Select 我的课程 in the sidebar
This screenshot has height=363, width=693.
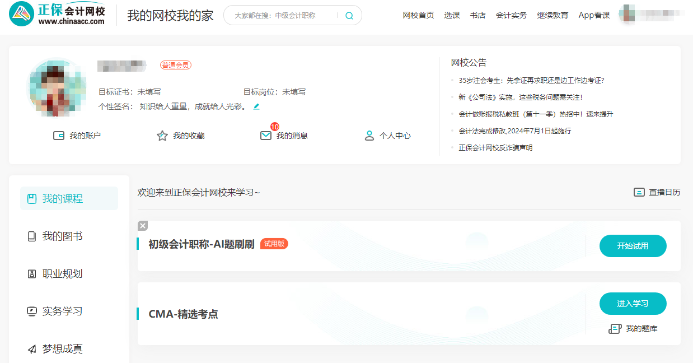69,199
